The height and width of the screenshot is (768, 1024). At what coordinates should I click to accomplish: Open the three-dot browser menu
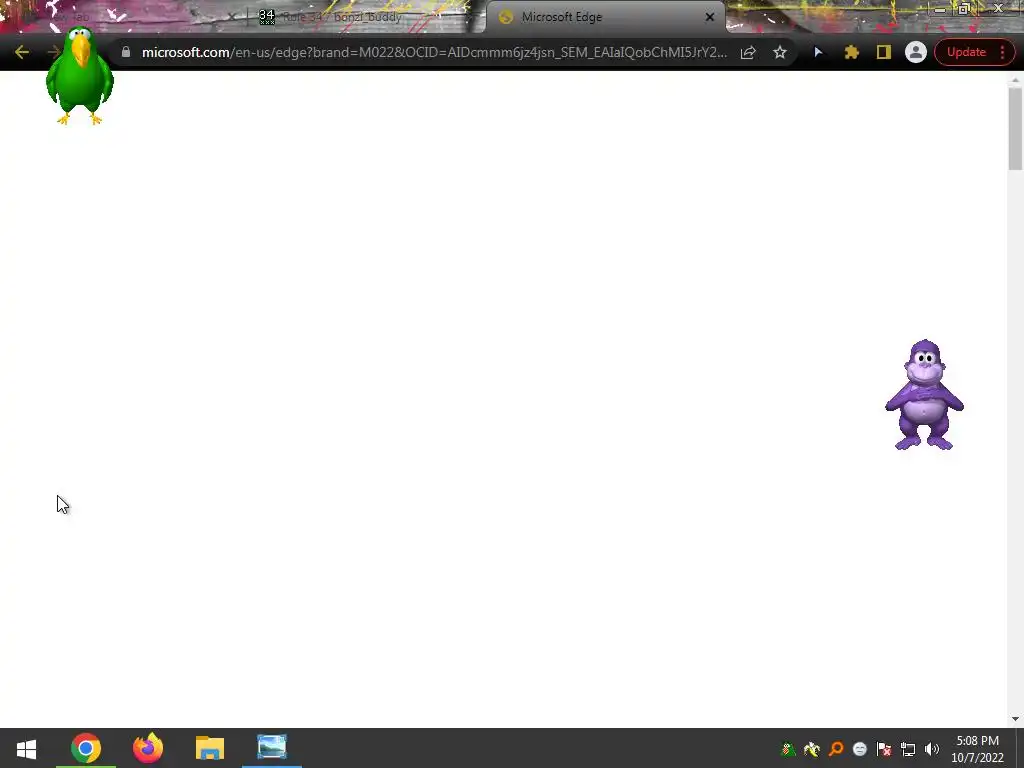tap(1002, 52)
